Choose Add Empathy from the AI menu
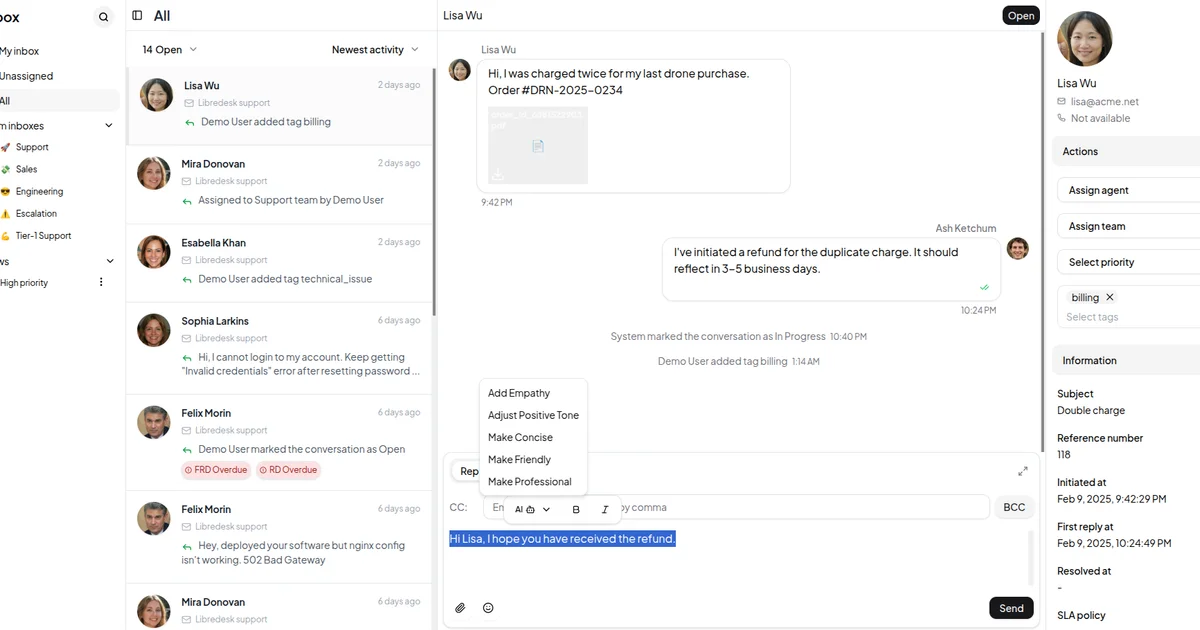The width and height of the screenshot is (1200, 630). pos(533,393)
